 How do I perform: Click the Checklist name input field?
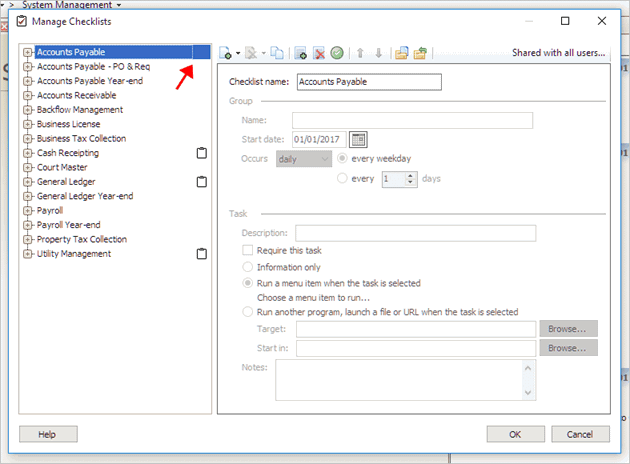click(369, 82)
